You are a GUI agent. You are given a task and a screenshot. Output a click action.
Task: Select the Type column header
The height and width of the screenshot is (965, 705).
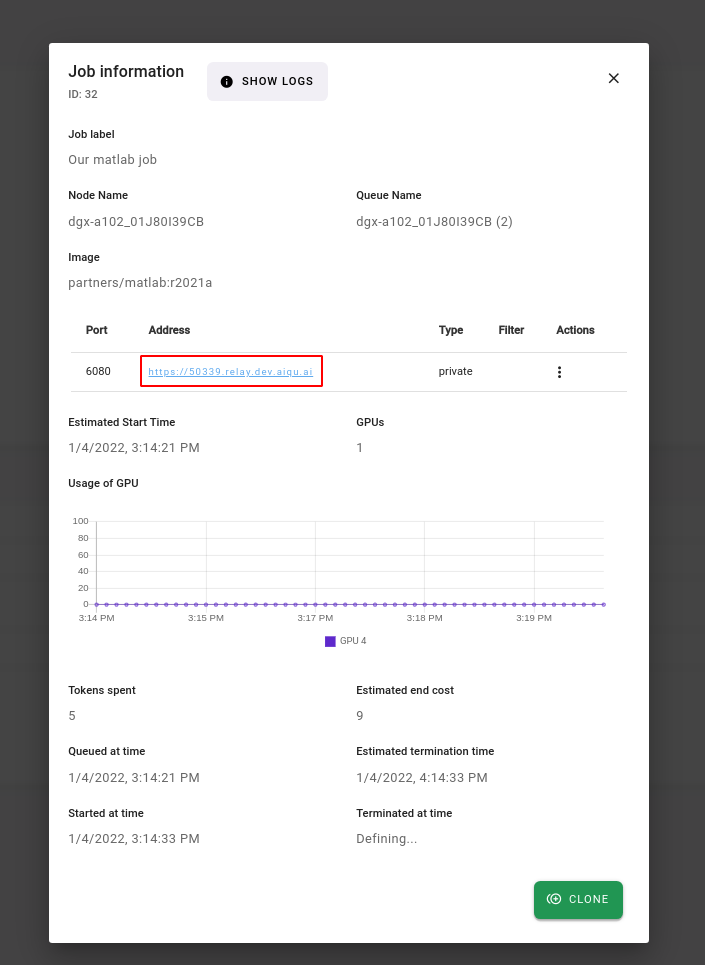tap(451, 330)
